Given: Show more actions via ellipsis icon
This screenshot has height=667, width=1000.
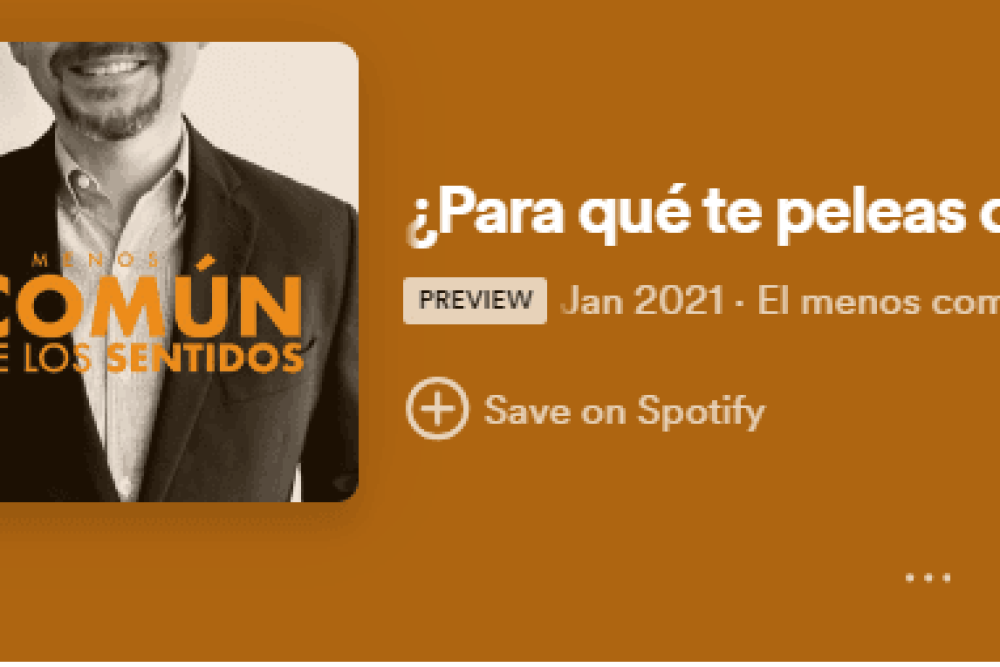Looking at the screenshot, I should pos(928,578).
